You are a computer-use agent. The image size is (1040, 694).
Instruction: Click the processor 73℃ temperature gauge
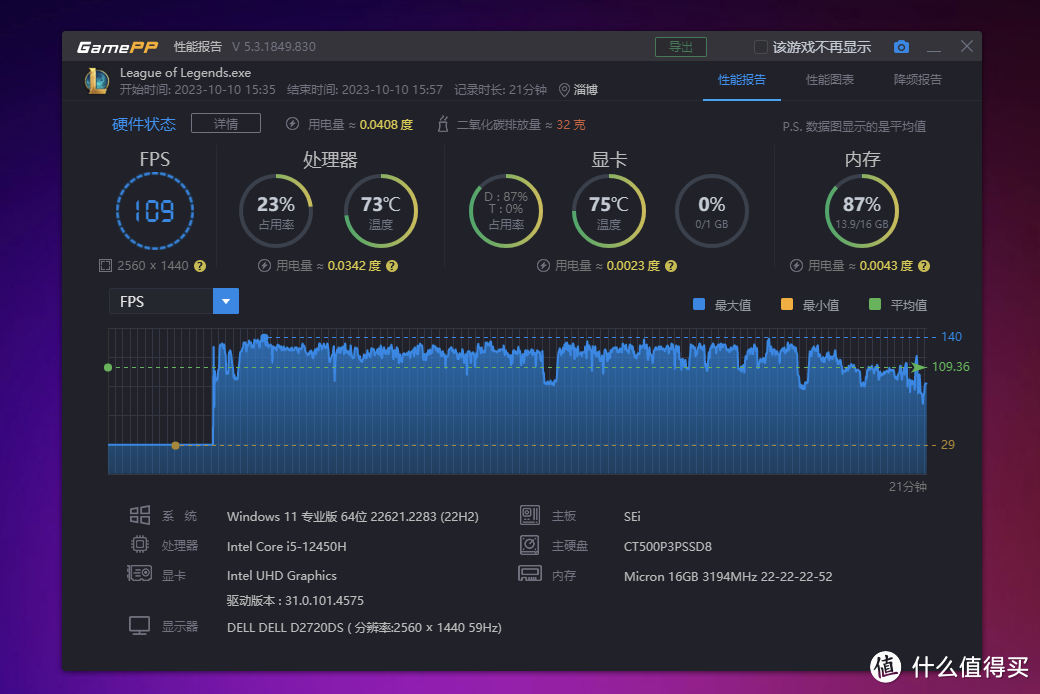point(381,211)
